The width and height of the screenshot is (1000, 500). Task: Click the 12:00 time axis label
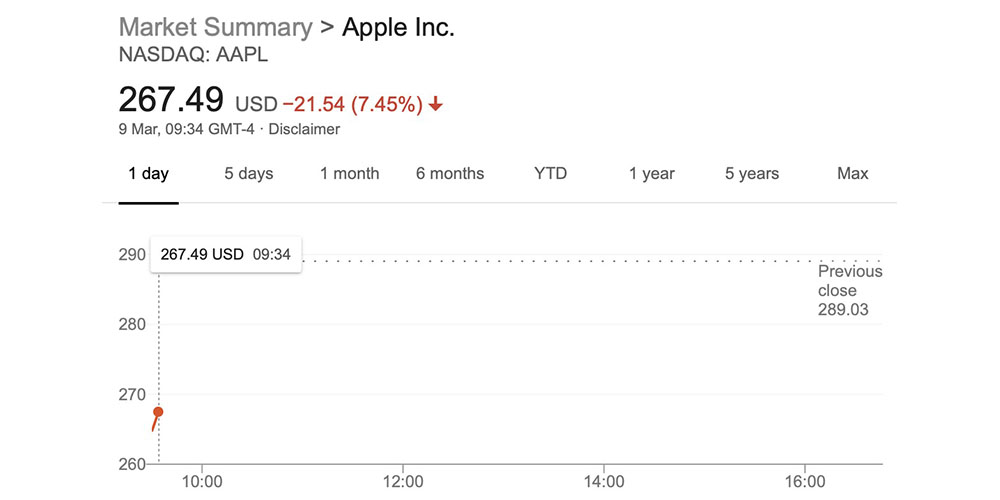coord(402,481)
